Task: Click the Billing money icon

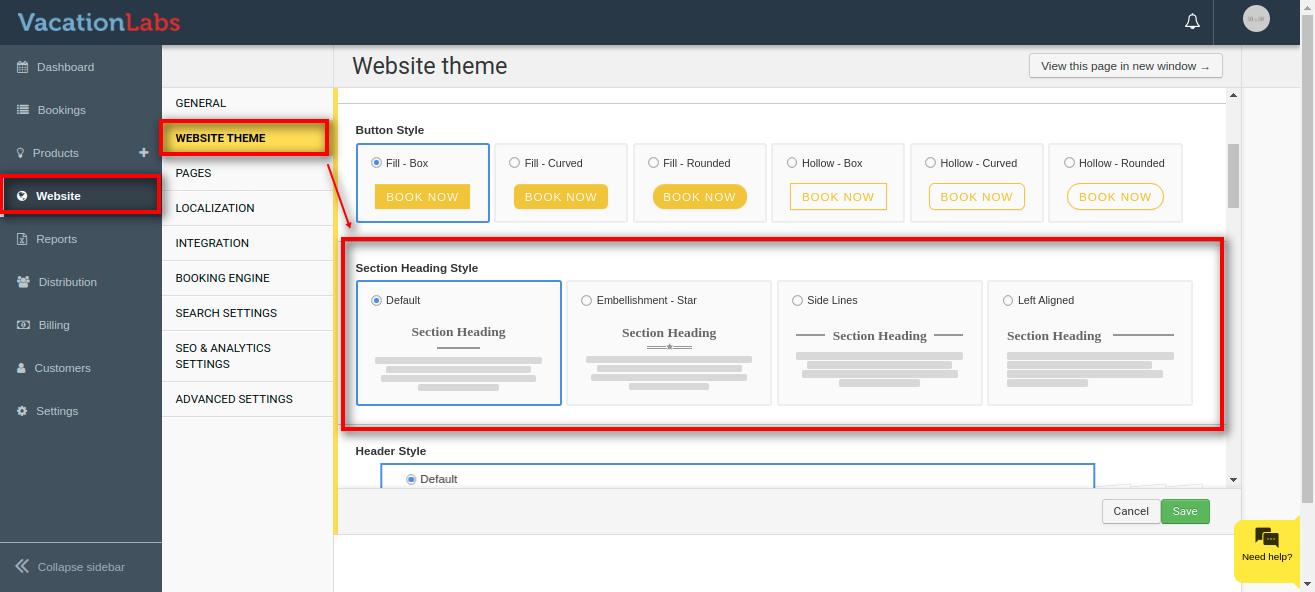Action: [x=22, y=325]
